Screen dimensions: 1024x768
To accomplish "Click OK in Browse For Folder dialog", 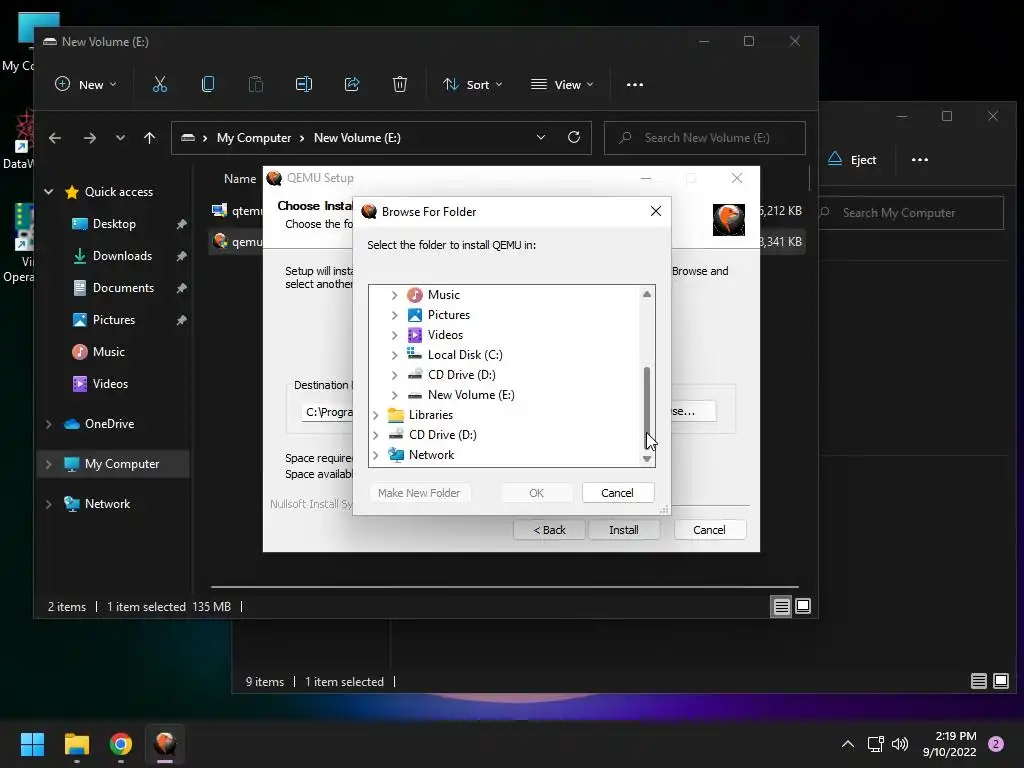I will [536, 493].
